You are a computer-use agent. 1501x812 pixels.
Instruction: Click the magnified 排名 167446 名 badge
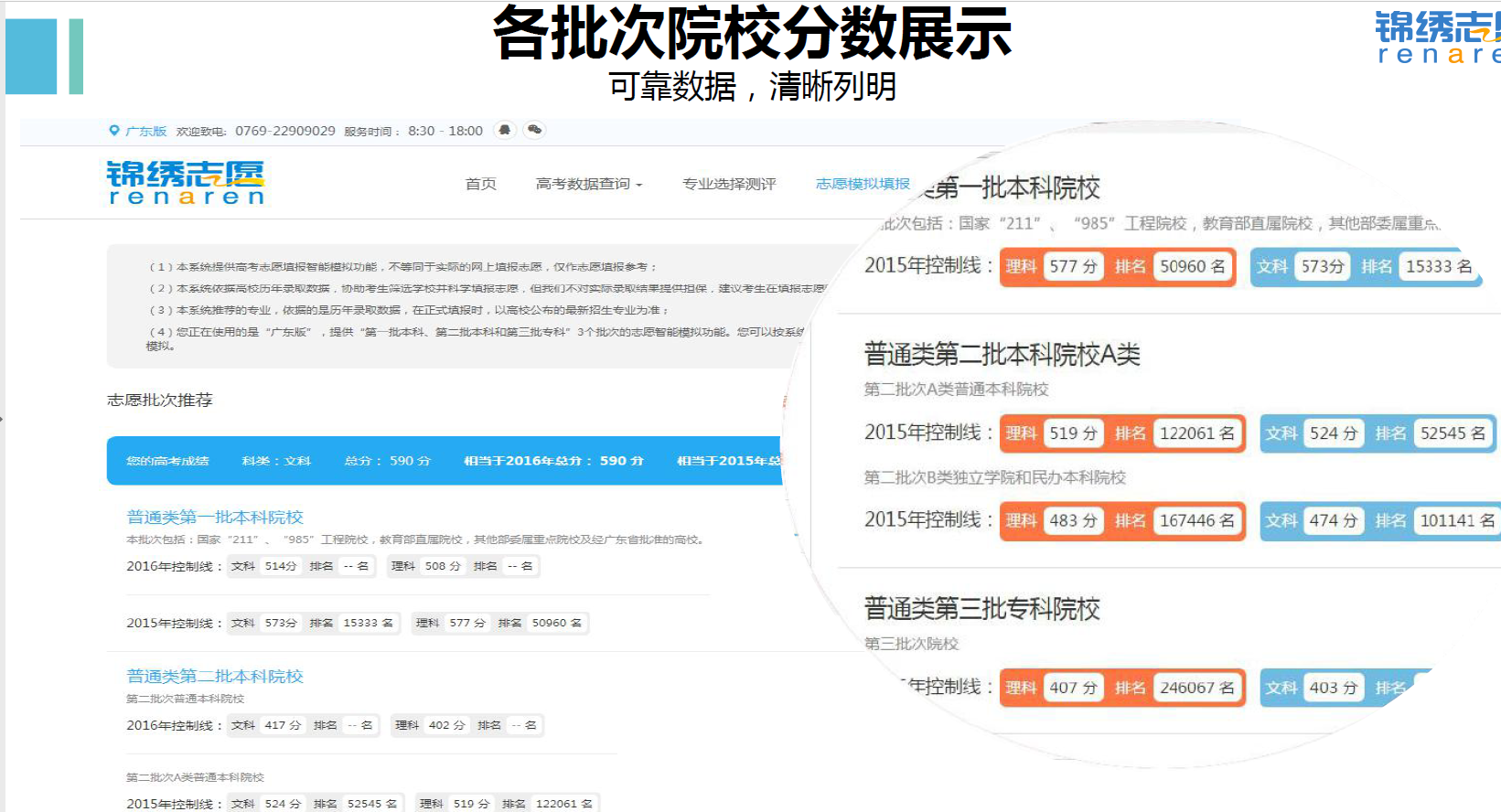tap(1177, 520)
